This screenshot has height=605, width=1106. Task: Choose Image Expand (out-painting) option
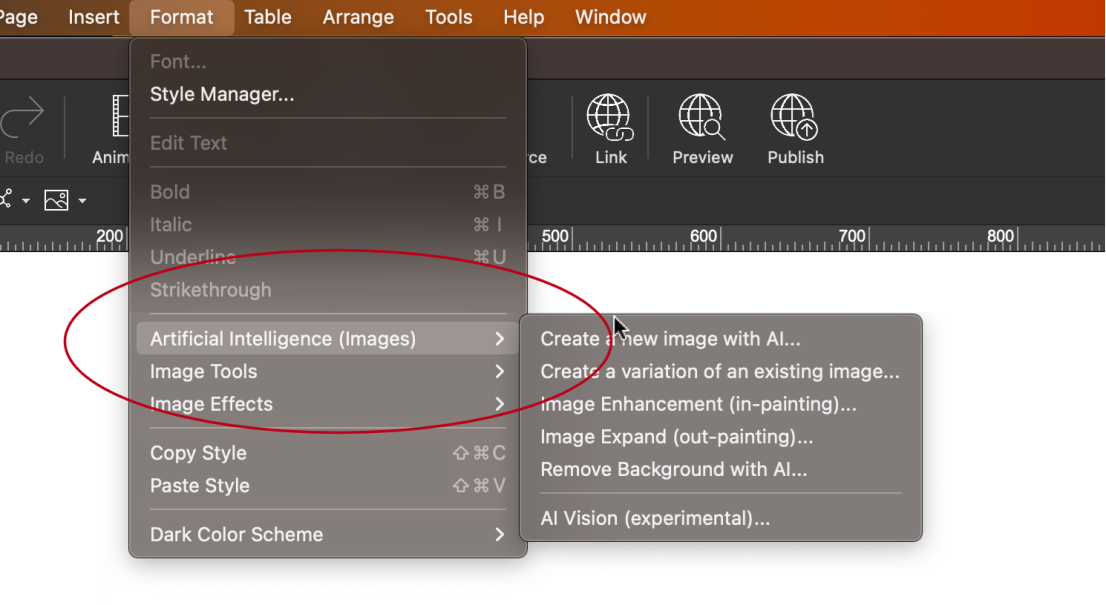[676, 437]
